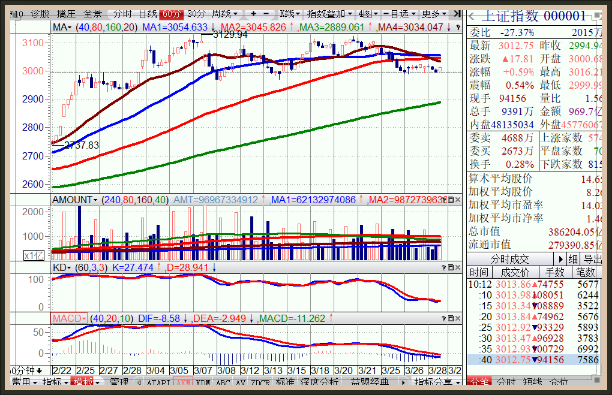Click scroll-left arrow before ATAPI tab

pos(139,382)
